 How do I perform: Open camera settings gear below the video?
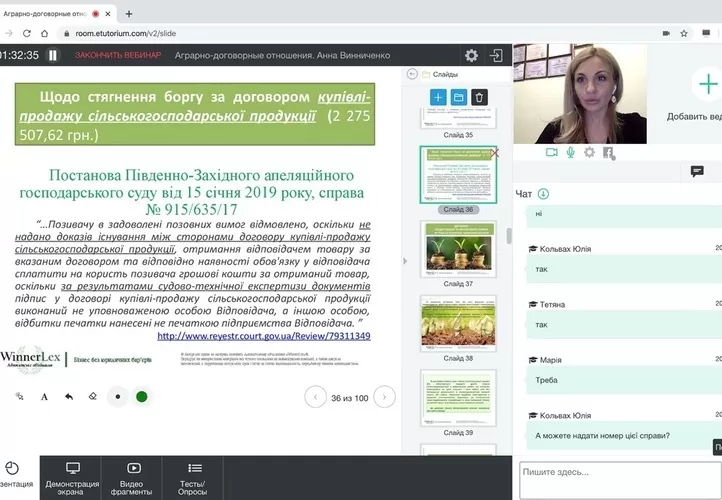(x=589, y=152)
